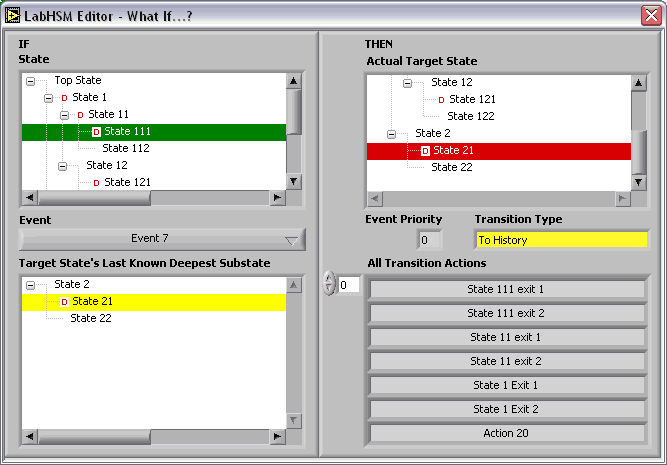
Task: Click the Action 20 transition action
Action: point(506,434)
